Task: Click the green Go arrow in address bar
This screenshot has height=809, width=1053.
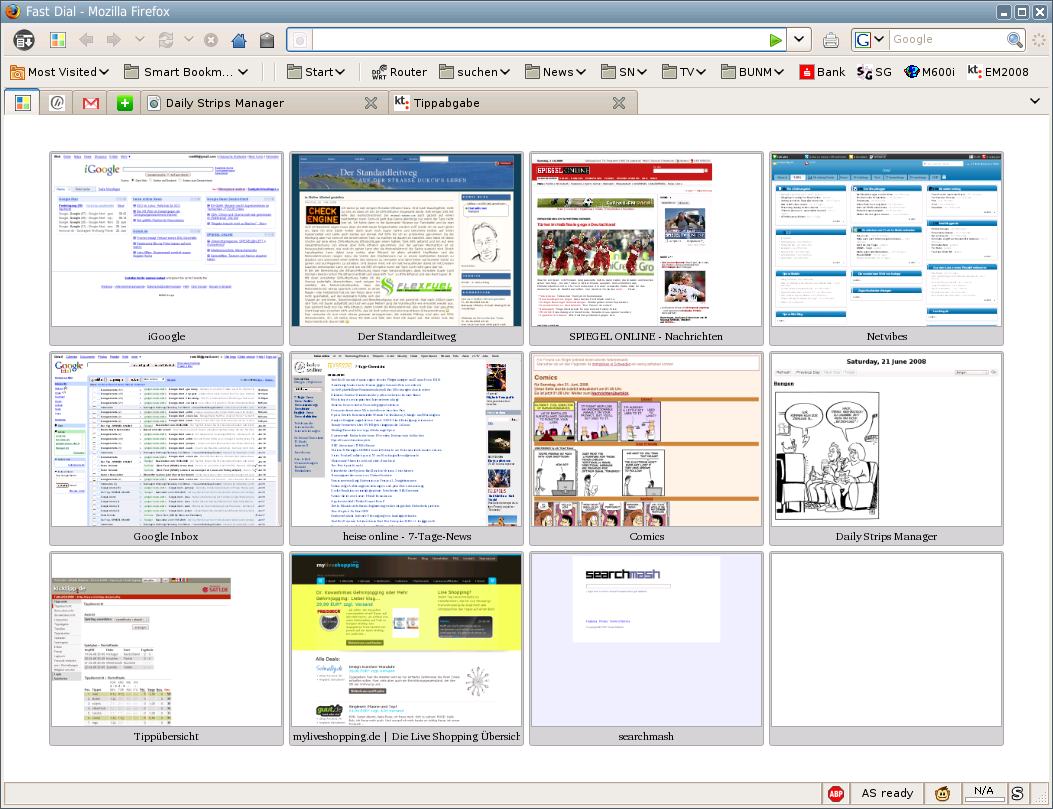Action: [775, 40]
